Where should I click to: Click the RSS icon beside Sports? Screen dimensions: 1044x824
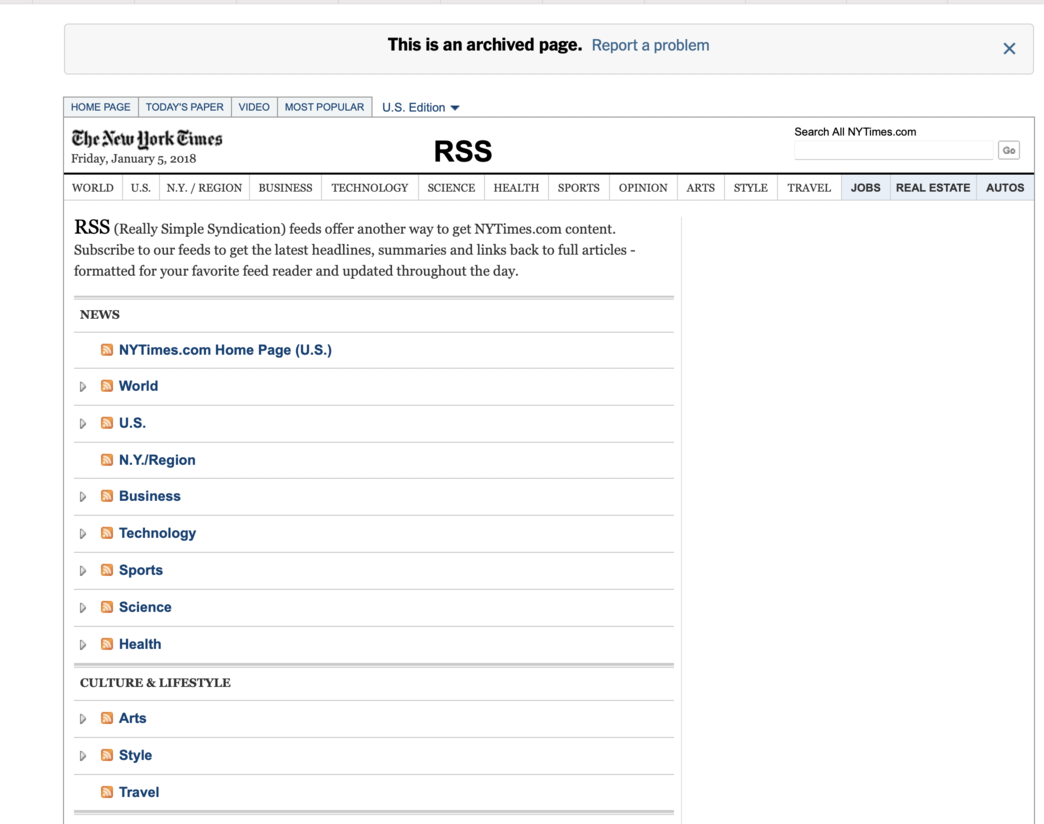pyautogui.click(x=107, y=570)
